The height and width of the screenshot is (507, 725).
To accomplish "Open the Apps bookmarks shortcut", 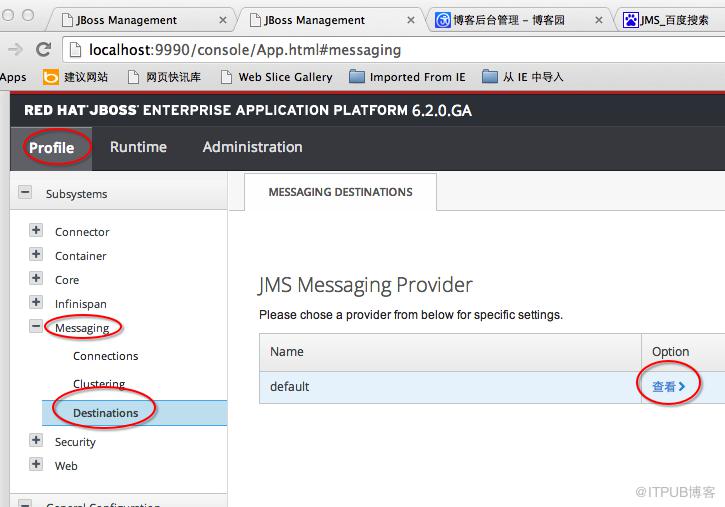I will 13,77.
